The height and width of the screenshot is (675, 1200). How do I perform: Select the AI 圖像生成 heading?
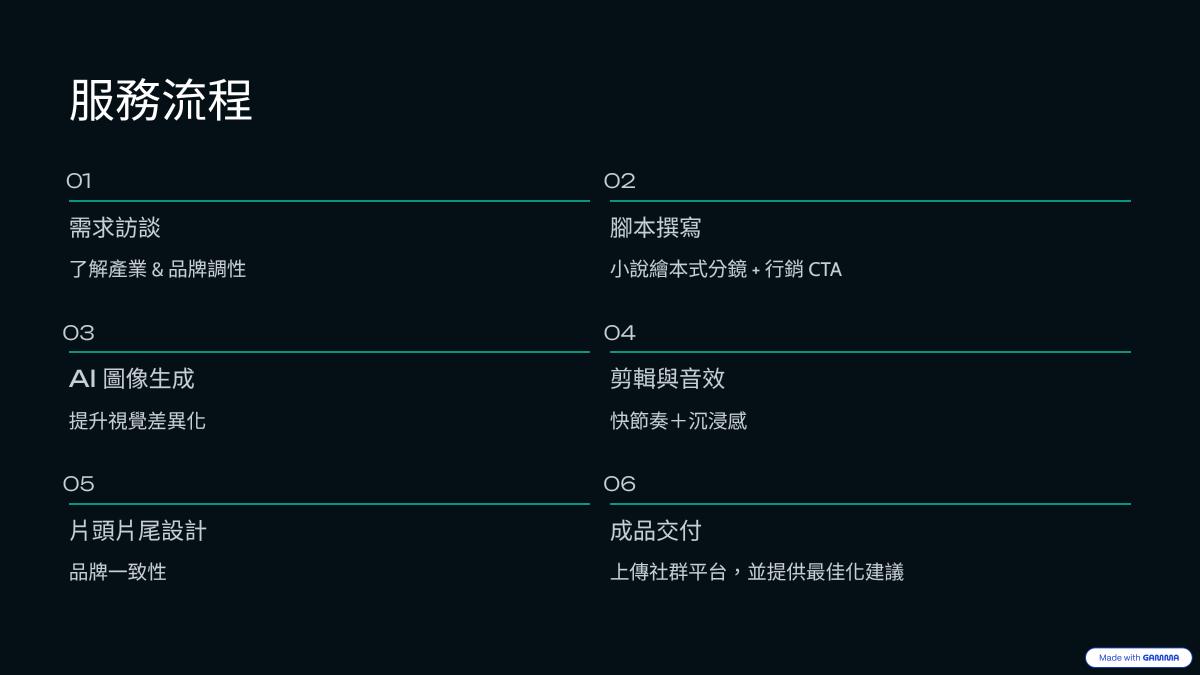click(132, 379)
